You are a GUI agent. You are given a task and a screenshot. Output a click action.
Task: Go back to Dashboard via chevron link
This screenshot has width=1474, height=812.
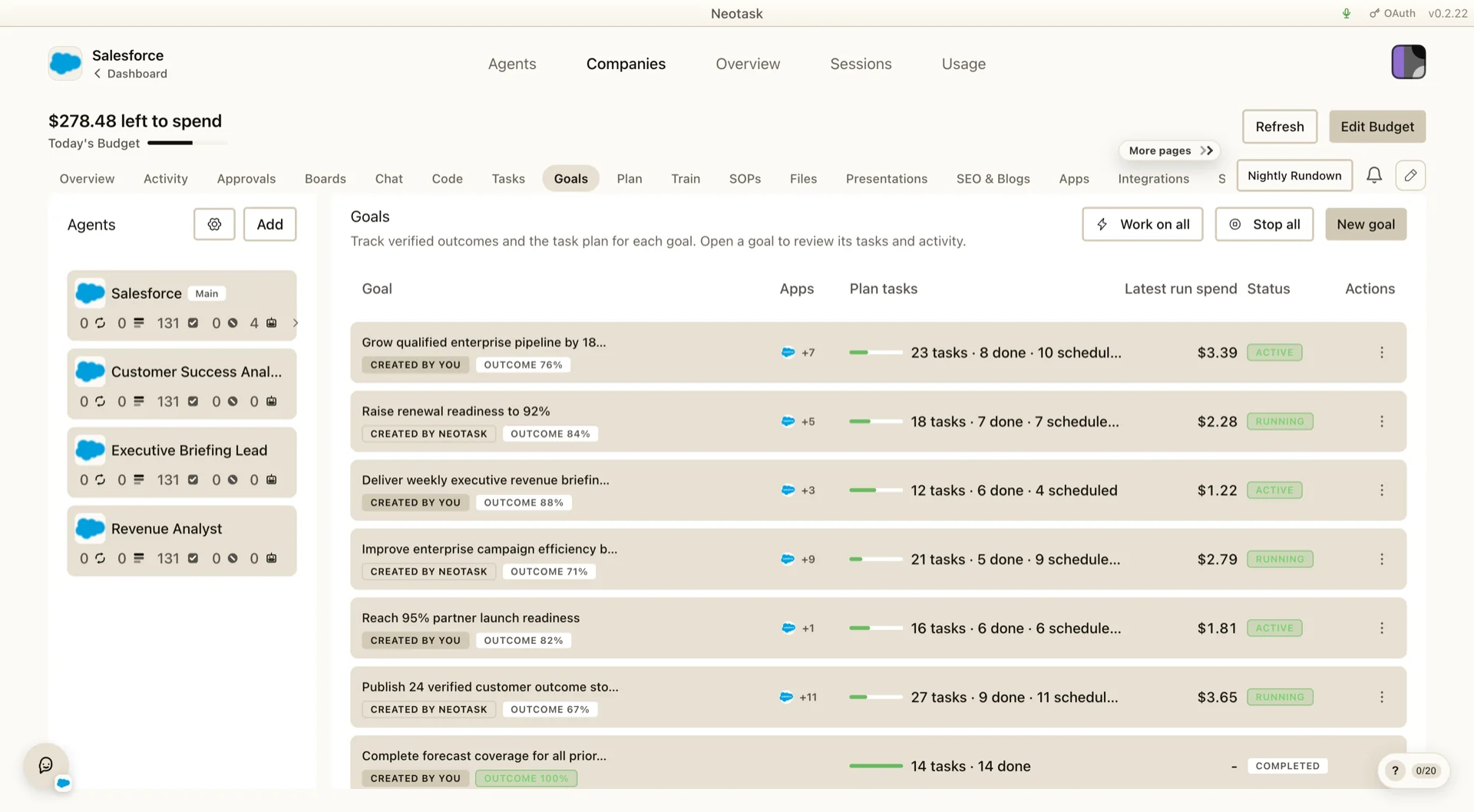point(130,74)
